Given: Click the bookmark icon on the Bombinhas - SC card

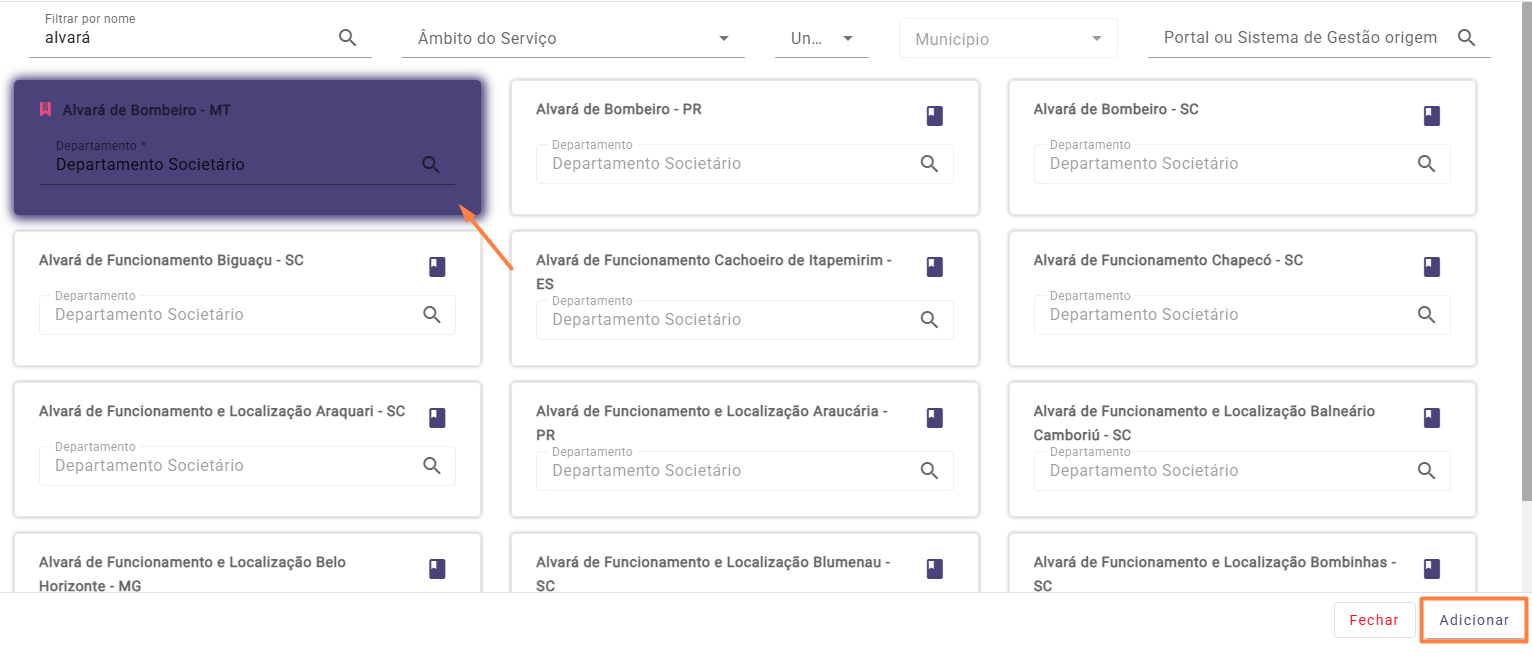Looking at the screenshot, I should [1431, 569].
